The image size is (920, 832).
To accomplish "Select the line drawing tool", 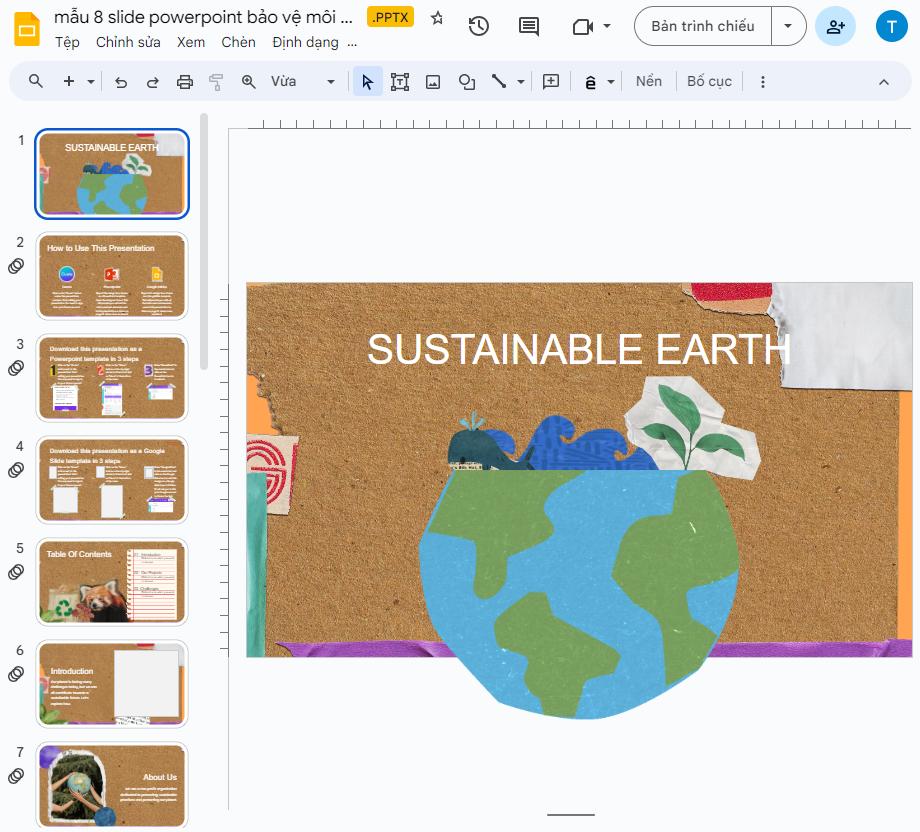I will click(499, 81).
